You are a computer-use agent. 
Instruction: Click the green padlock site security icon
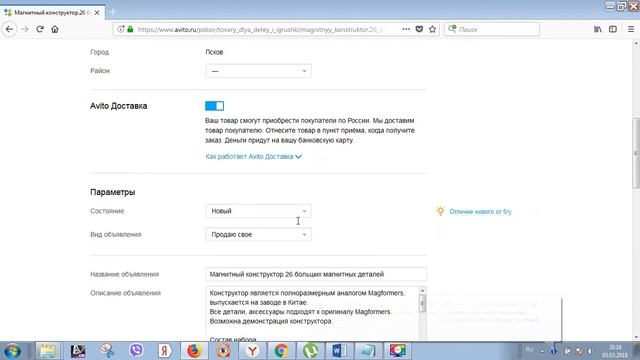130,29
